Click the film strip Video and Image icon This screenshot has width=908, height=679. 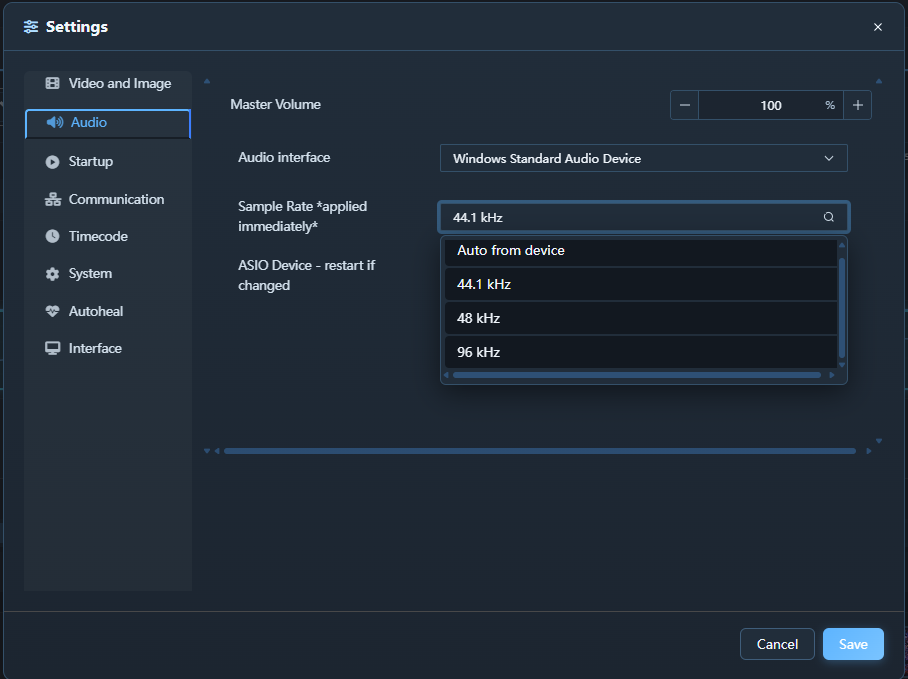coord(53,83)
